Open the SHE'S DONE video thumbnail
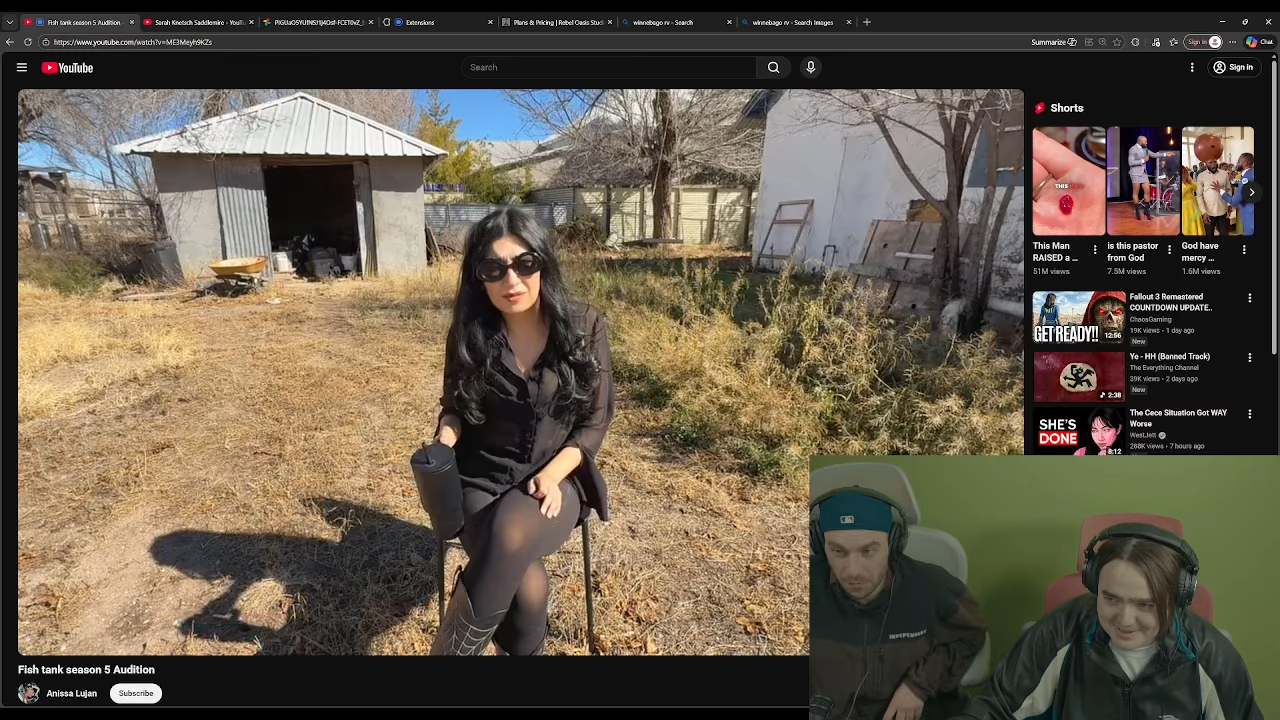1280x720 pixels. [x=1079, y=431]
